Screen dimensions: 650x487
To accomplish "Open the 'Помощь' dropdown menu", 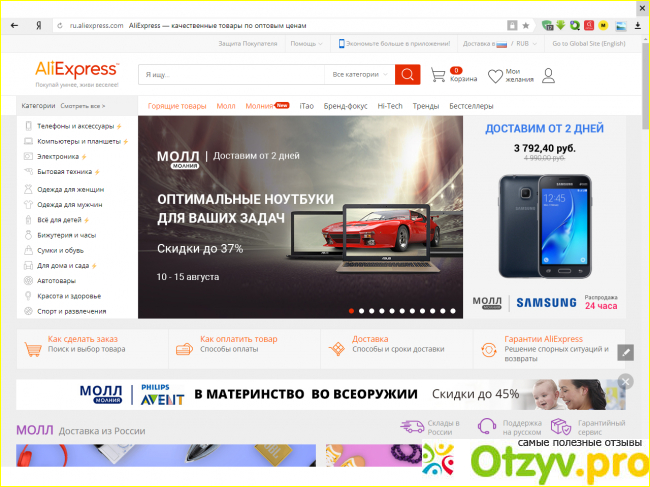I will click(x=308, y=44).
